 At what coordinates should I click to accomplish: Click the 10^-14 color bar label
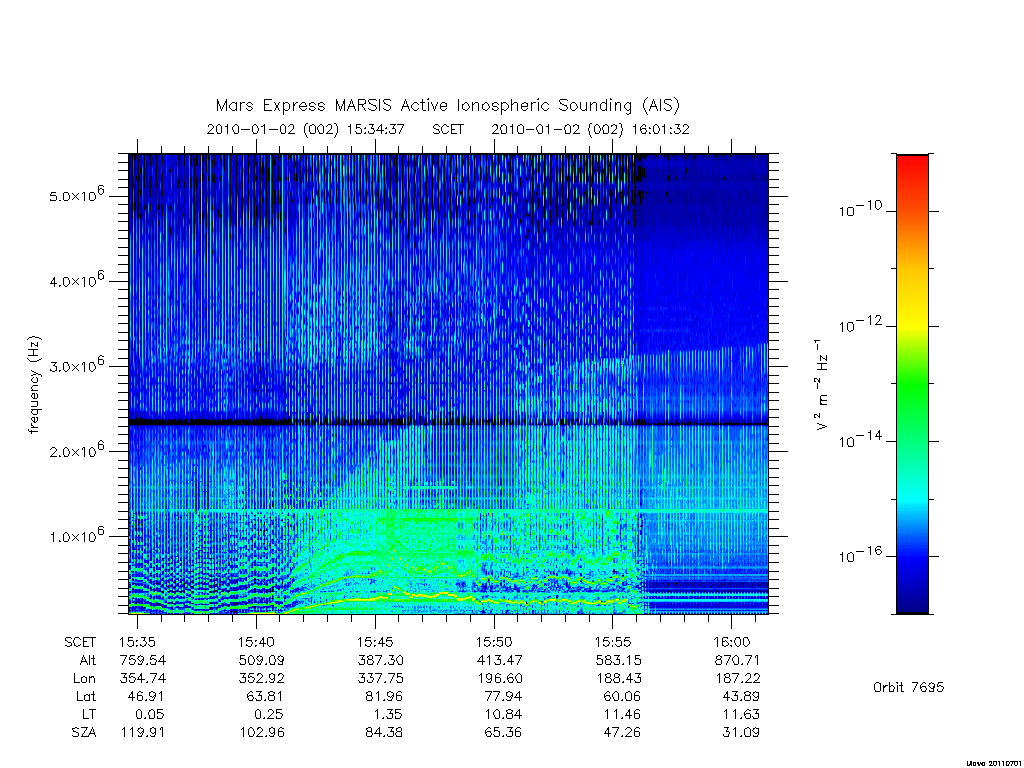860,440
